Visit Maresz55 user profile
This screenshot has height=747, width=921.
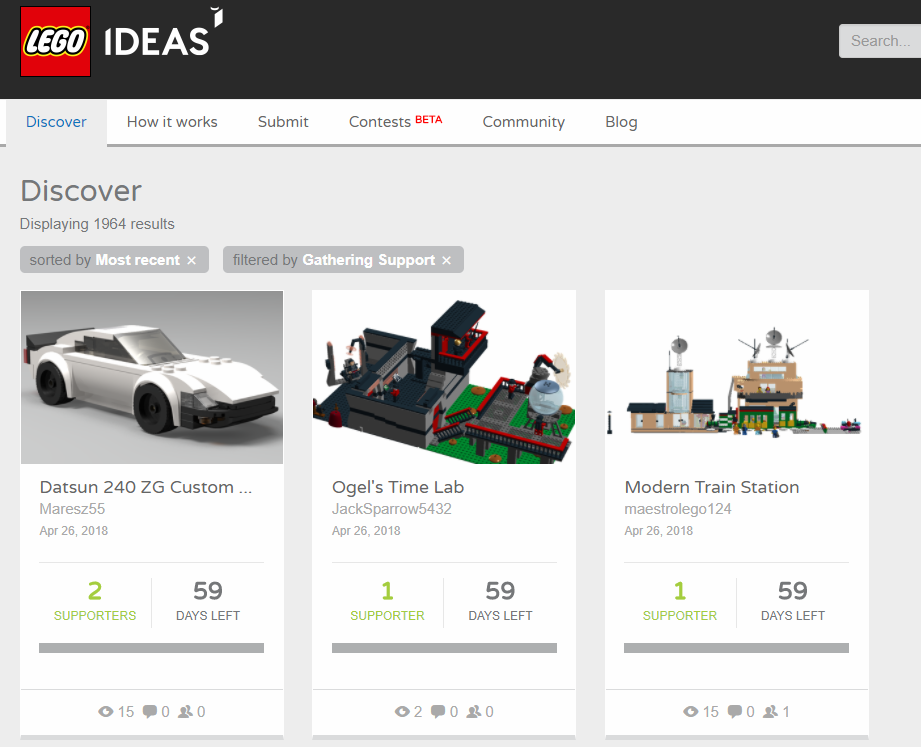pos(72,509)
